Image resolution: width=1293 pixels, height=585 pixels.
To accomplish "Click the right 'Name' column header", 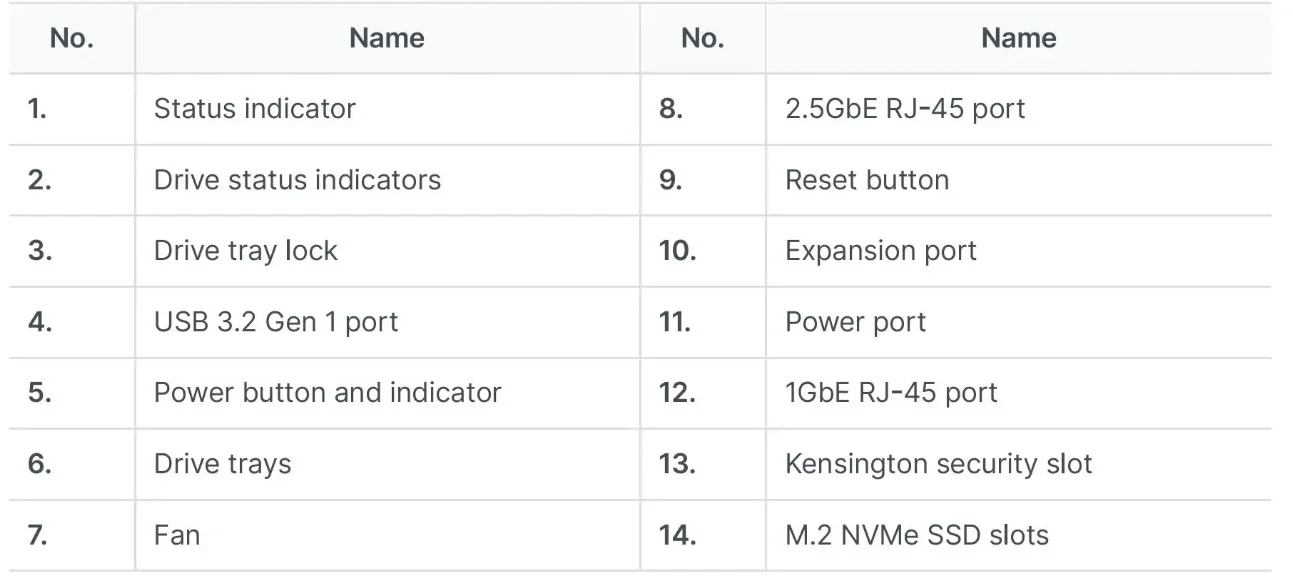I will click(x=1019, y=38).
